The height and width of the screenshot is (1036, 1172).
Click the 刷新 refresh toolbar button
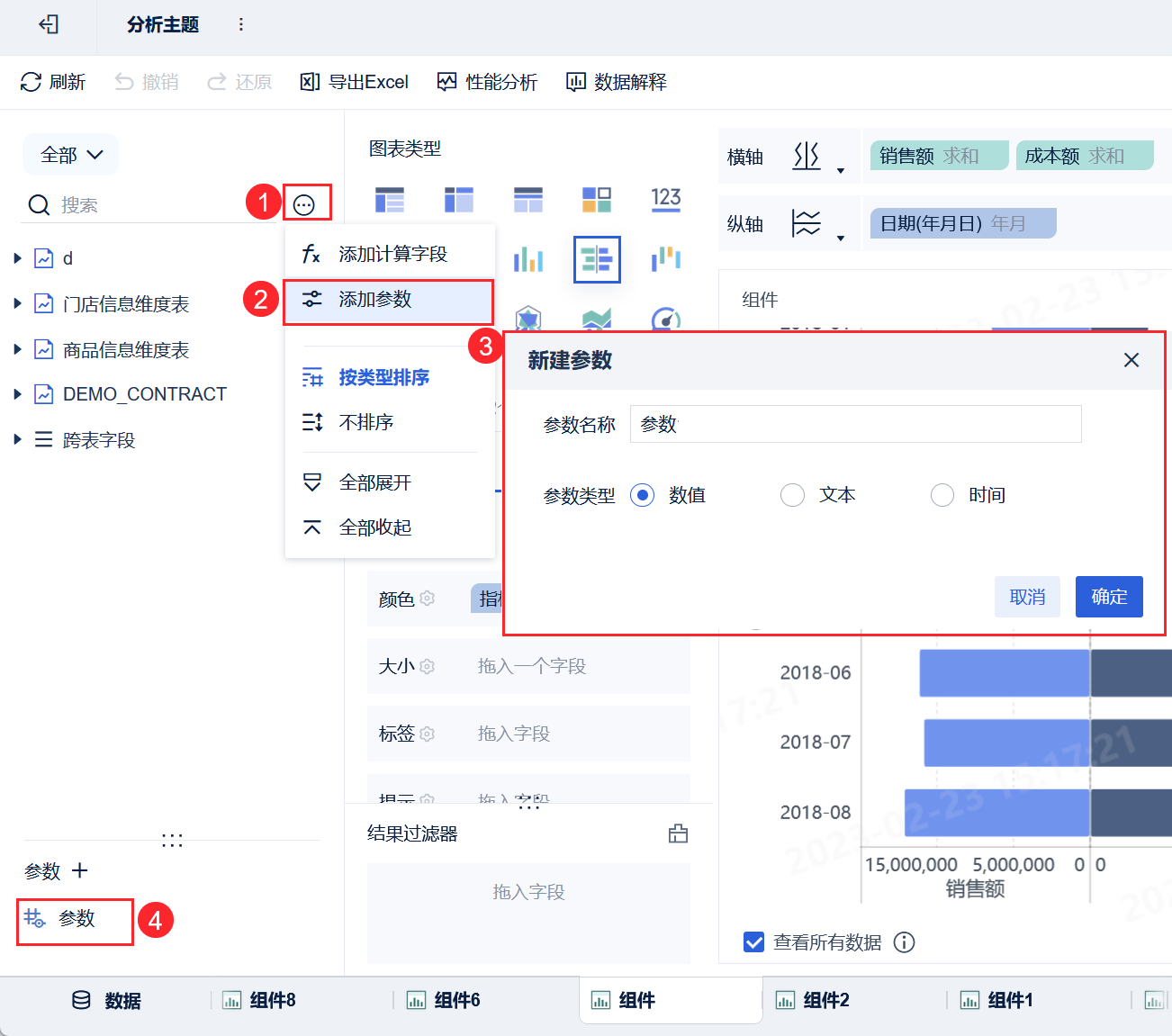point(53,82)
